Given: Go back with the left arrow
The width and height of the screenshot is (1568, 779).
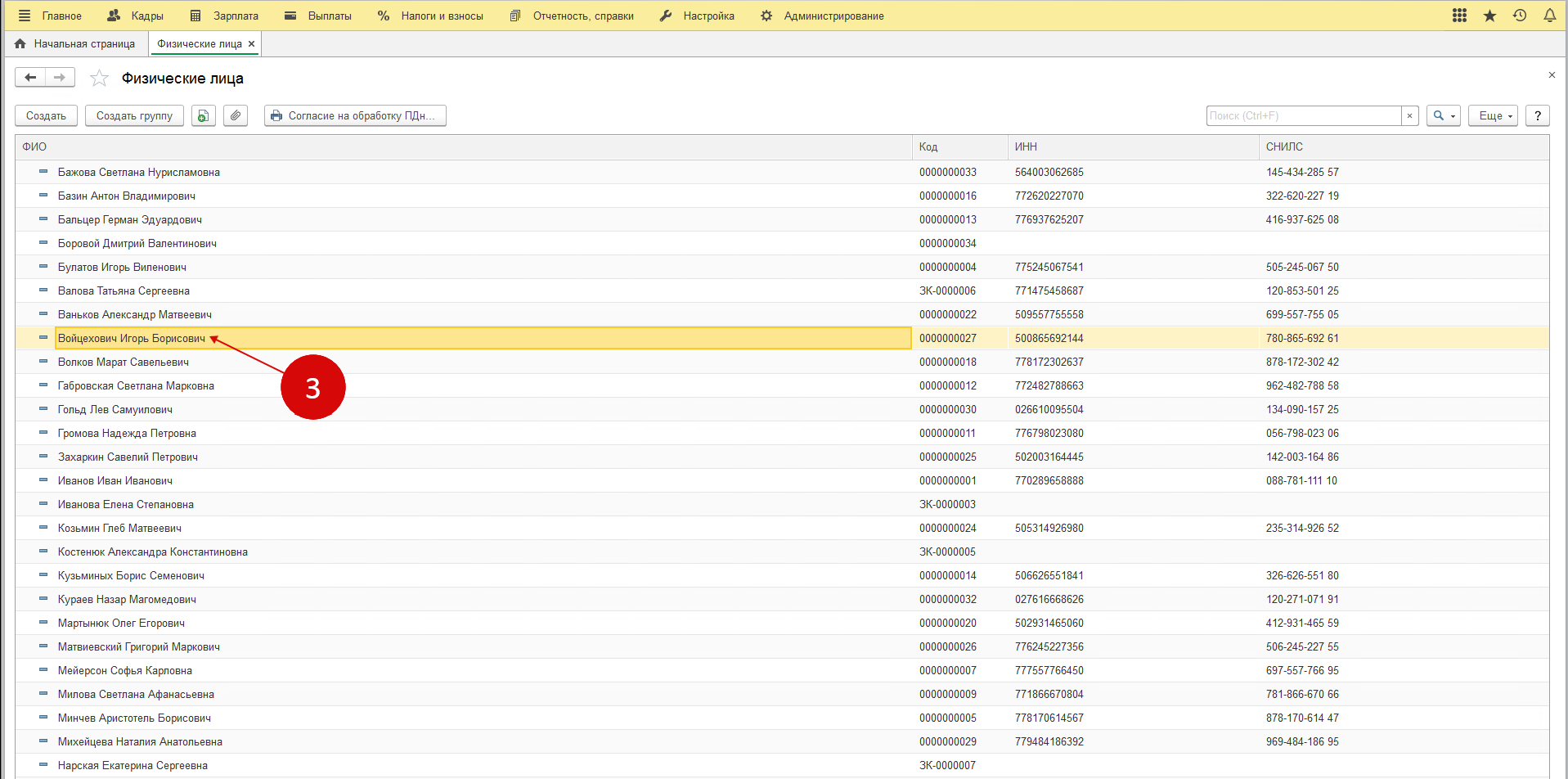Looking at the screenshot, I should tap(30, 78).
